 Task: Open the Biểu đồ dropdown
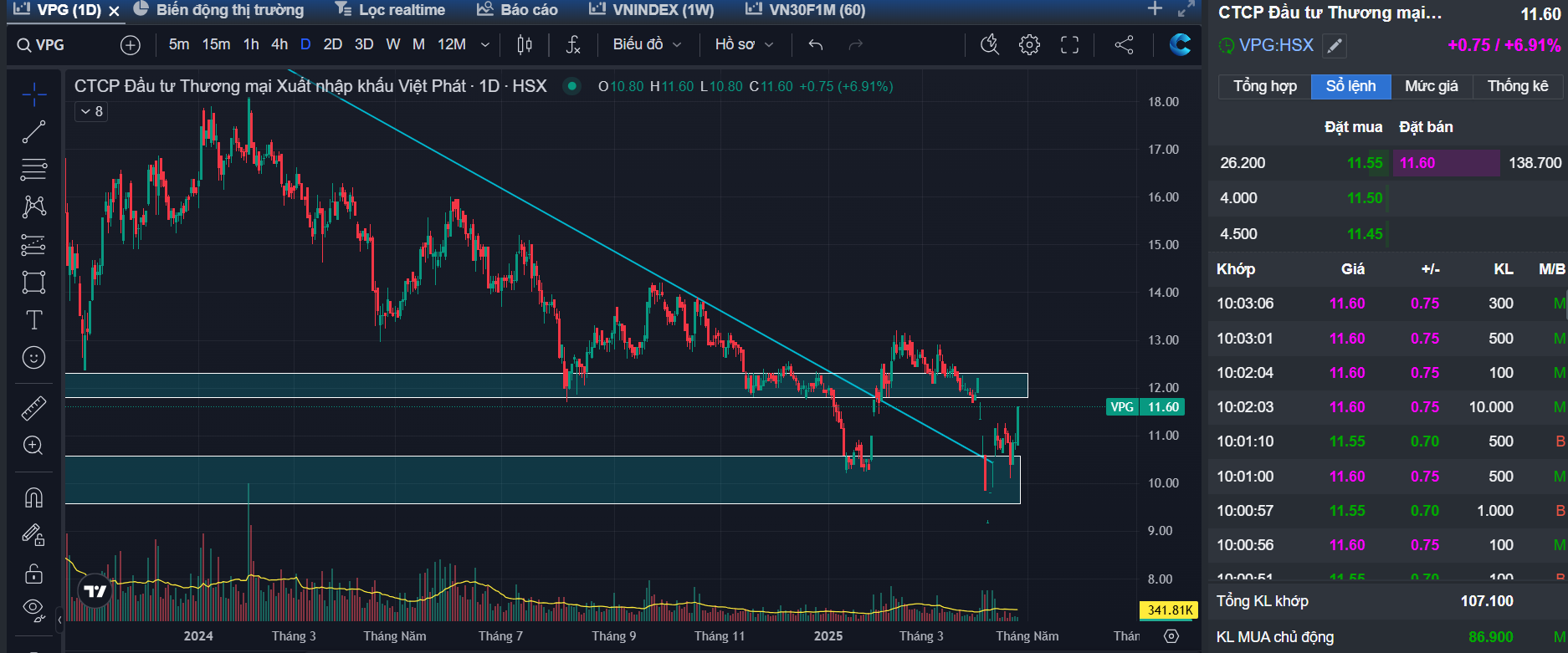click(647, 44)
